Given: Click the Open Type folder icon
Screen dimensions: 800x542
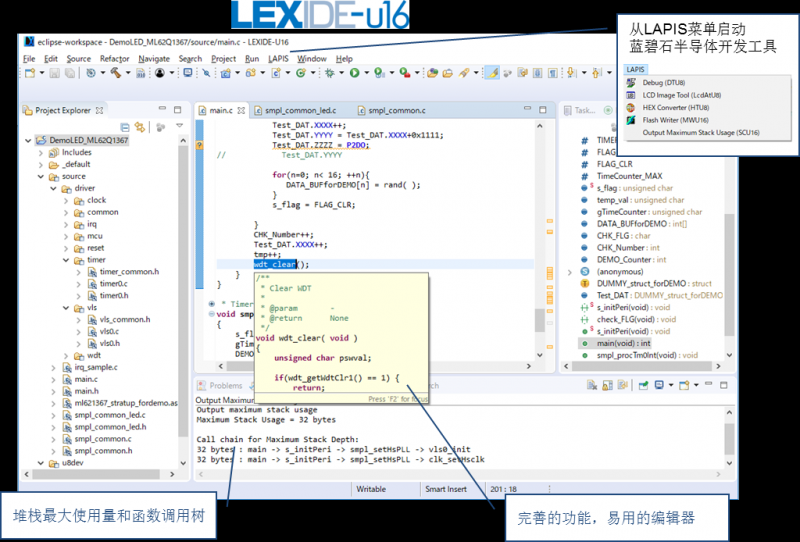Looking at the screenshot, I should pos(433,73).
